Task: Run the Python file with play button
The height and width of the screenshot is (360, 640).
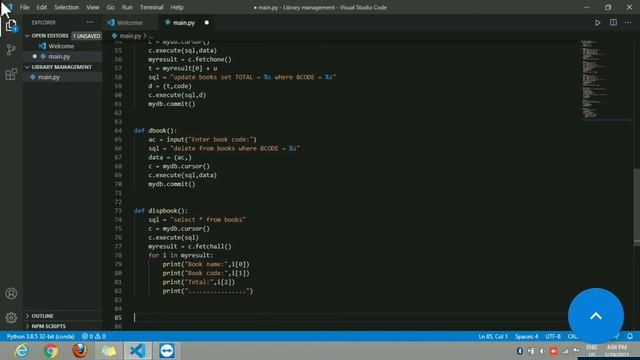Action: [x=597, y=23]
